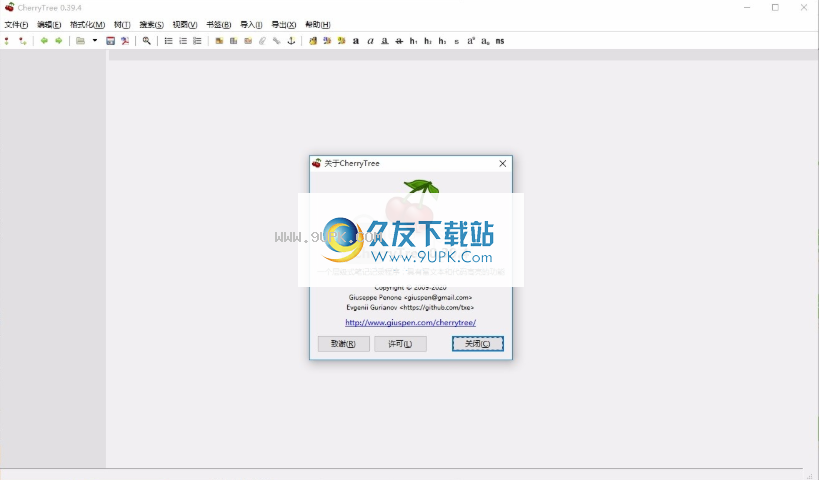Open the giuspen.com/cherrytree link
This screenshot has height=480, width=822.
tap(410, 322)
